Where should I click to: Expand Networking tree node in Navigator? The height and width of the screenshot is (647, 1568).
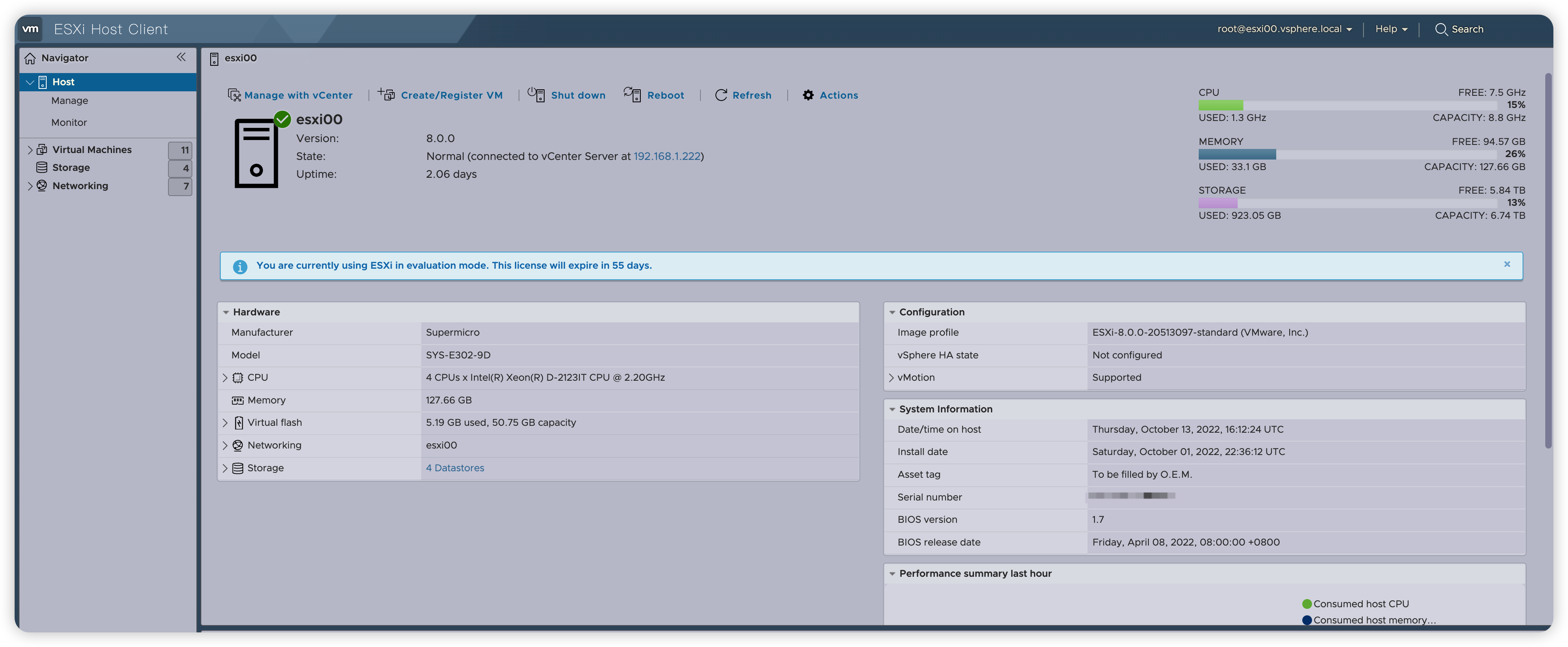coord(30,186)
